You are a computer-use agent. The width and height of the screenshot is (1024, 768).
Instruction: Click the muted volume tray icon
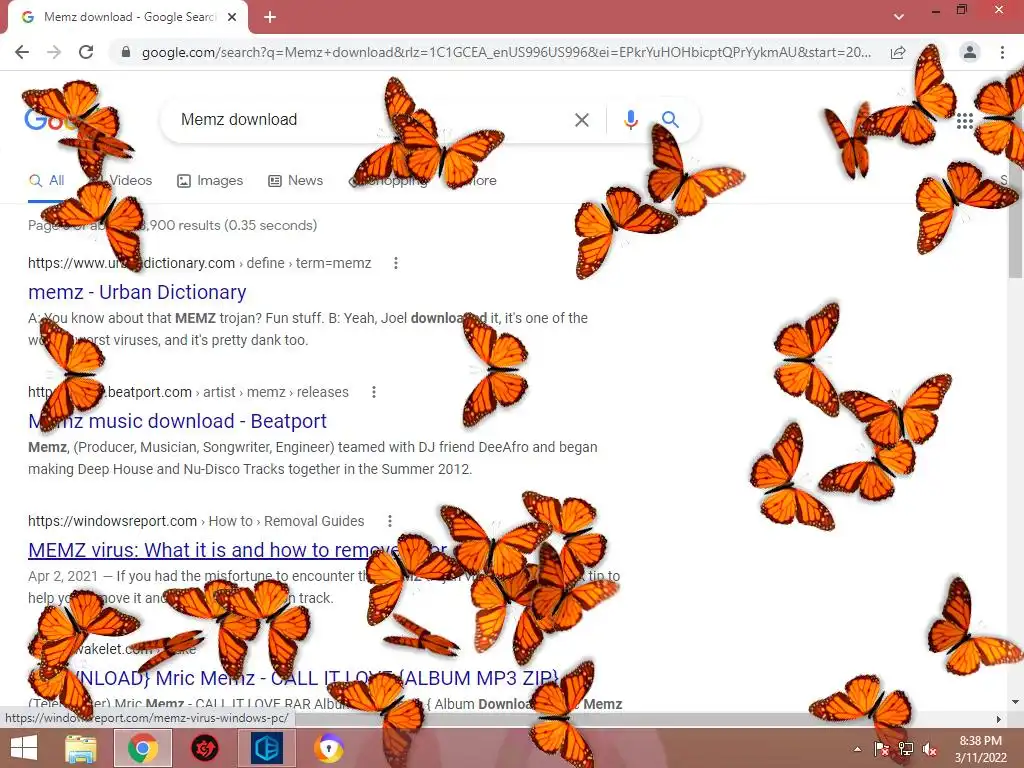[930, 748]
